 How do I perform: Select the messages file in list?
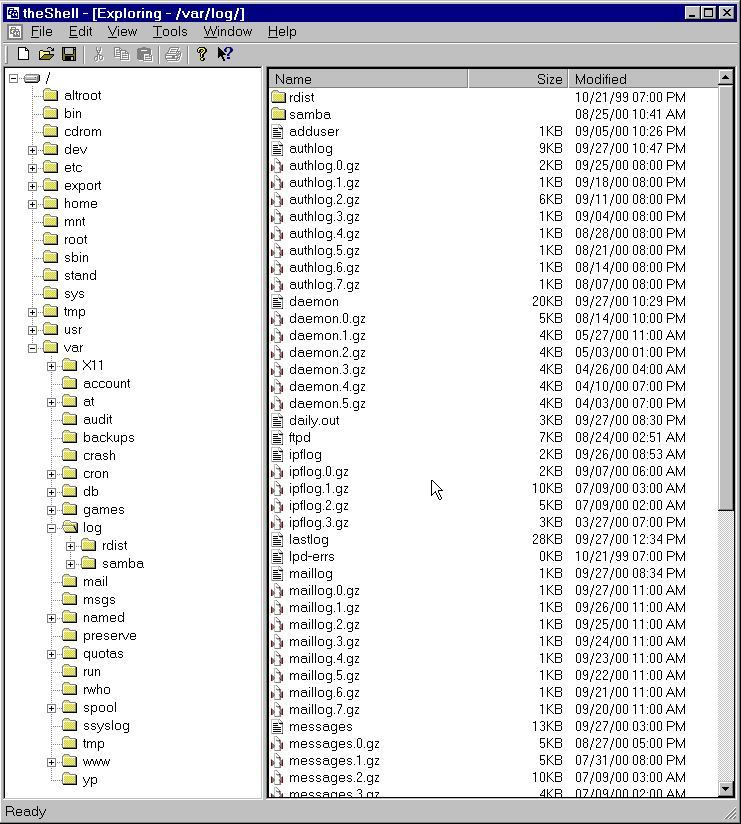320,727
